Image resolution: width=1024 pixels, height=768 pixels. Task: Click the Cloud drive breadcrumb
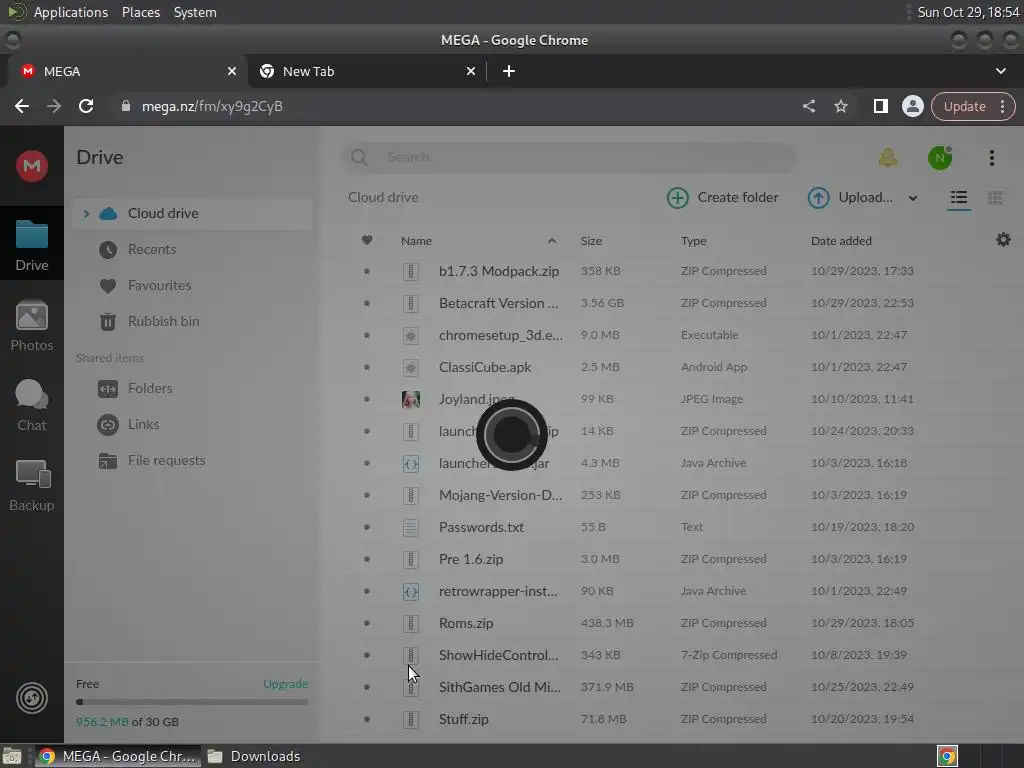tap(383, 197)
